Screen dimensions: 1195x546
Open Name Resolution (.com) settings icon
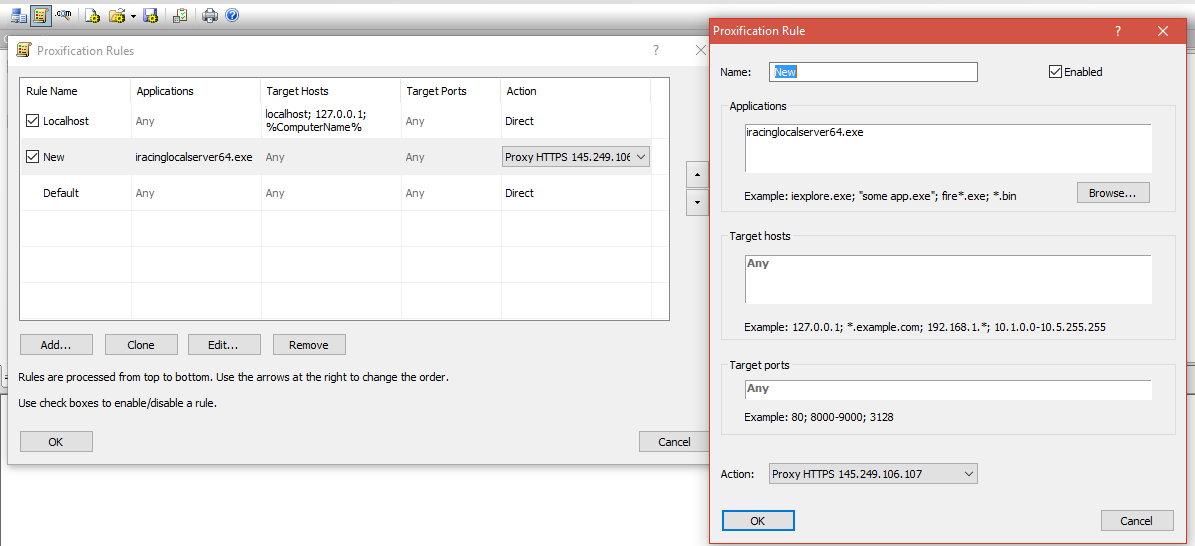[65, 15]
